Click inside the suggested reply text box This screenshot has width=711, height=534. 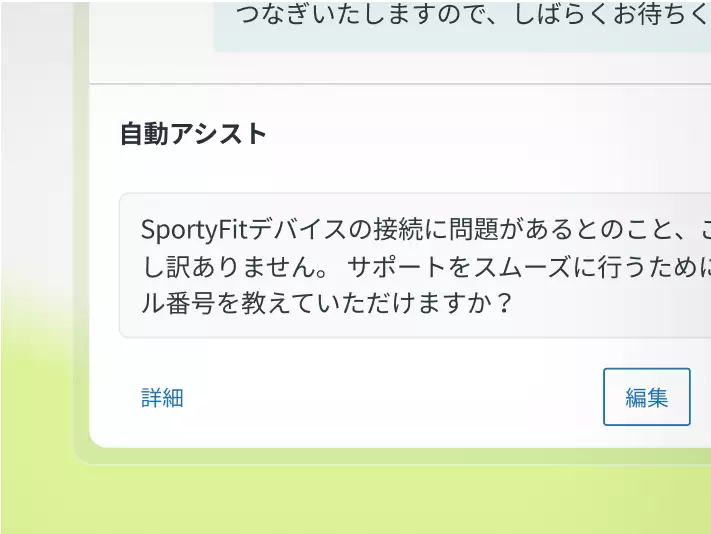415,265
